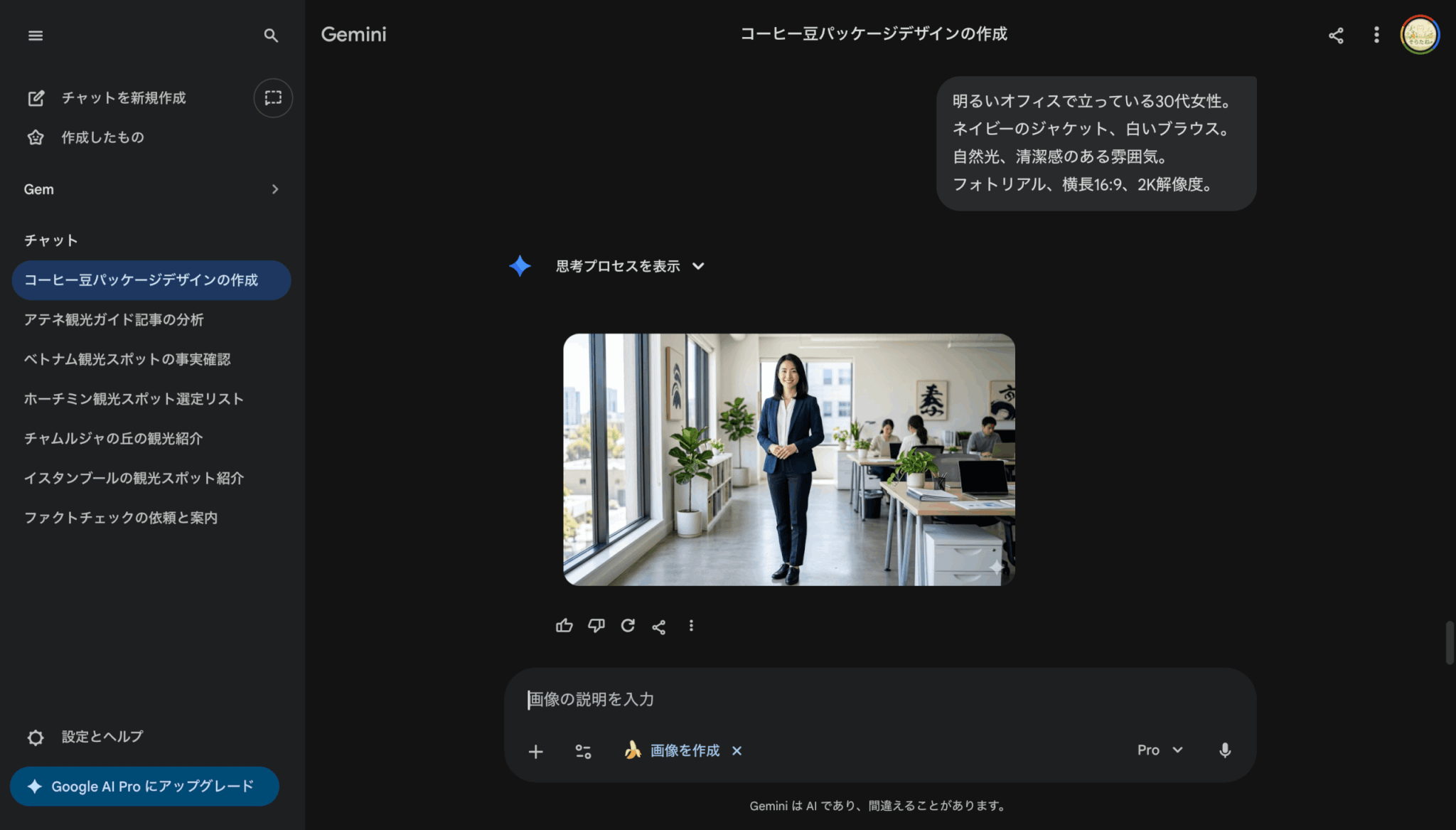Toggle the 画像を作成 image creation chip

(672, 751)
